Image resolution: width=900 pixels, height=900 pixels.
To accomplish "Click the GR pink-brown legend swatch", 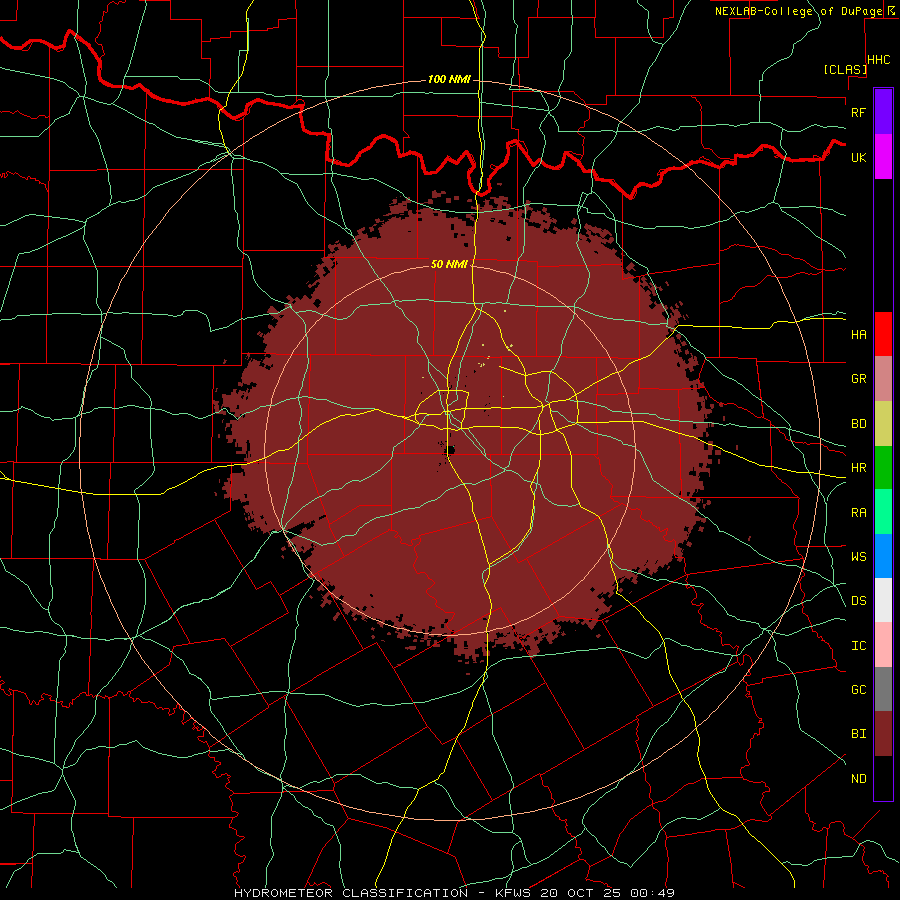I will pyautogui.click(x=883, y=379).
